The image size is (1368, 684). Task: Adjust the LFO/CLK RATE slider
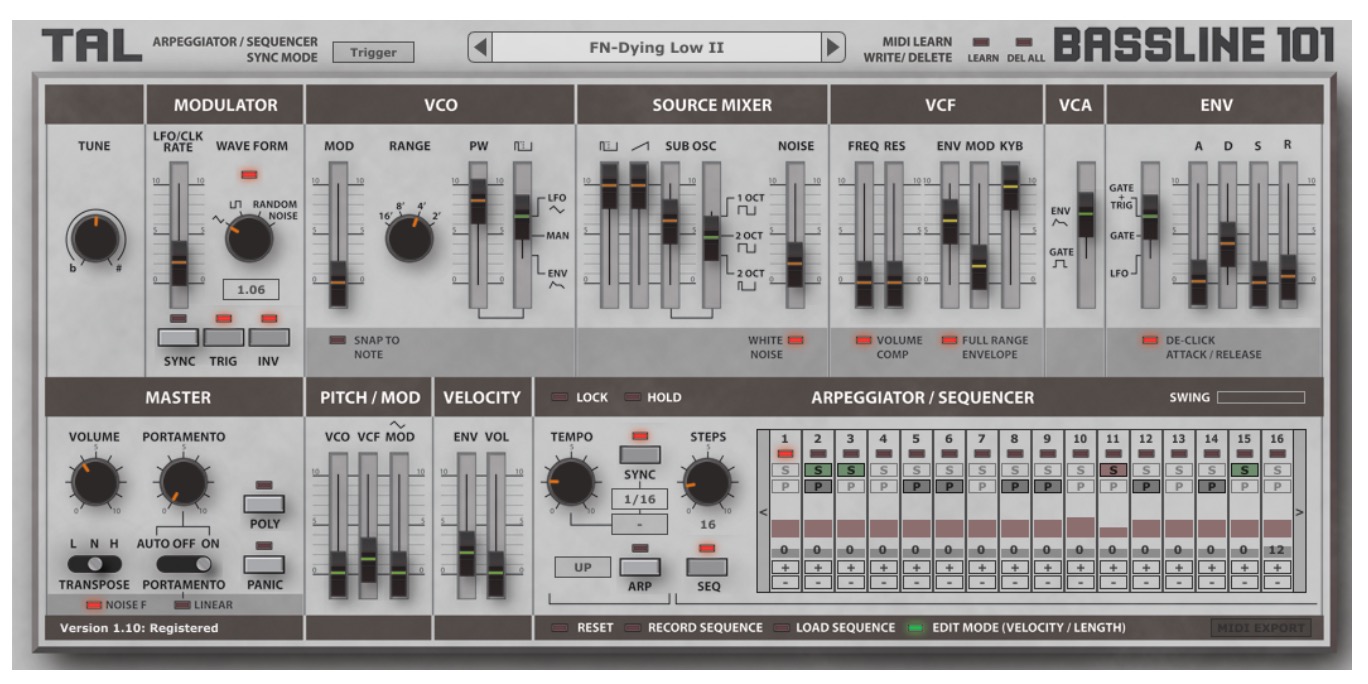[179, 261]
